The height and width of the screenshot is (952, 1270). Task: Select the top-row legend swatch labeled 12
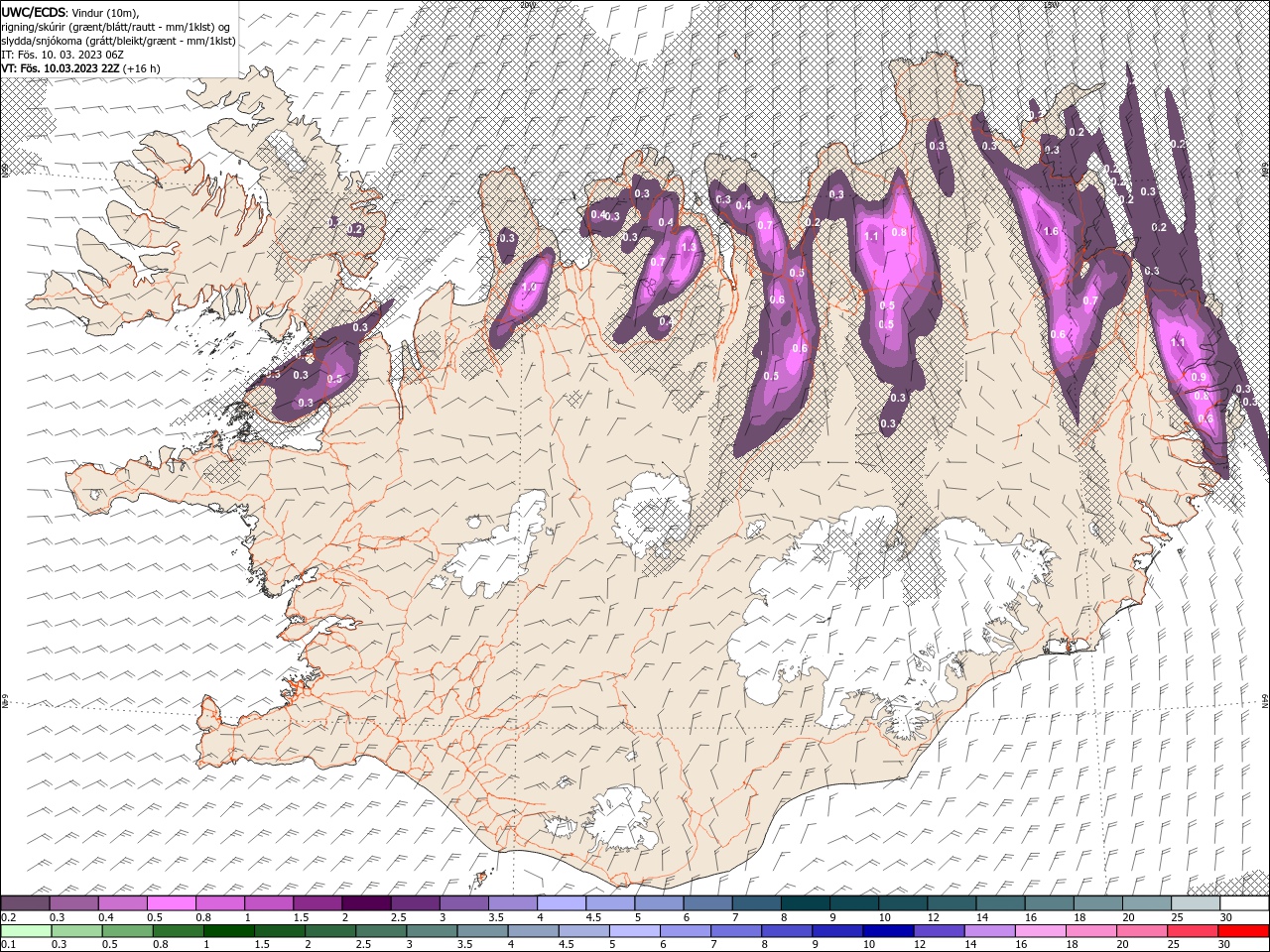pos(952,903)
